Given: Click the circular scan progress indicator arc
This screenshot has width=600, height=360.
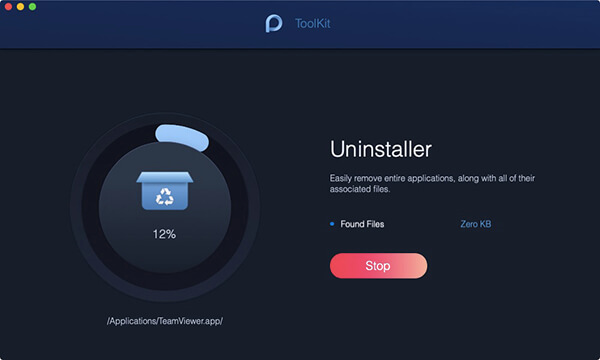Looking at the screenshot, I should tap(182, 137).
